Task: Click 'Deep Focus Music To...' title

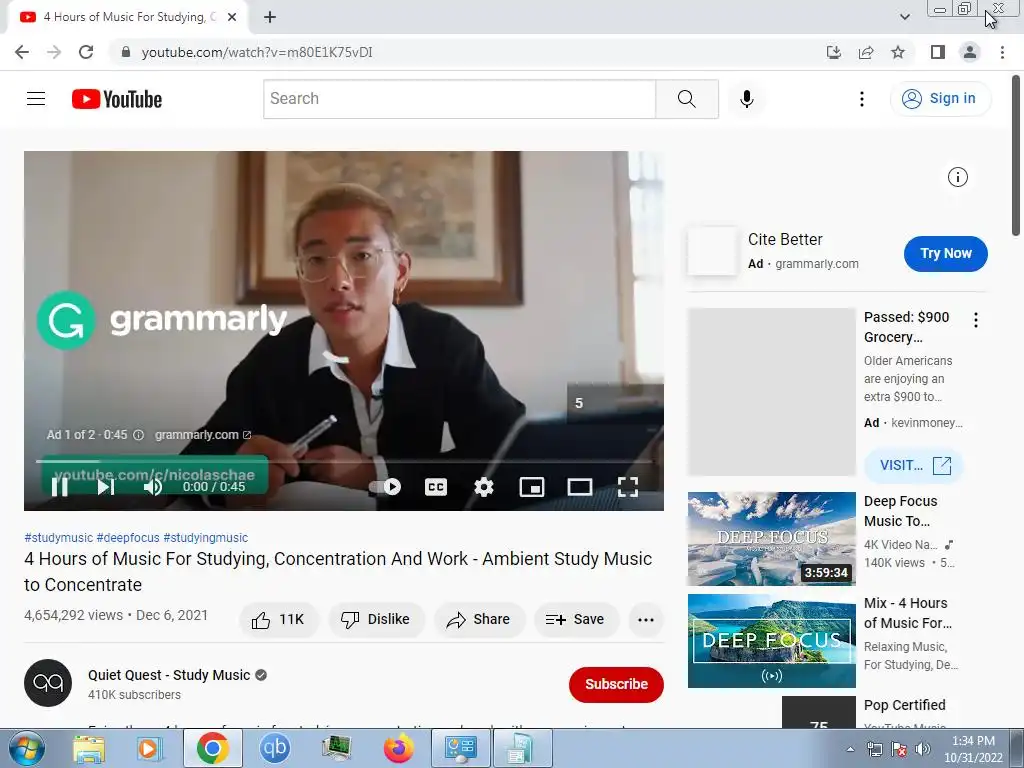Action: point(900,511)
